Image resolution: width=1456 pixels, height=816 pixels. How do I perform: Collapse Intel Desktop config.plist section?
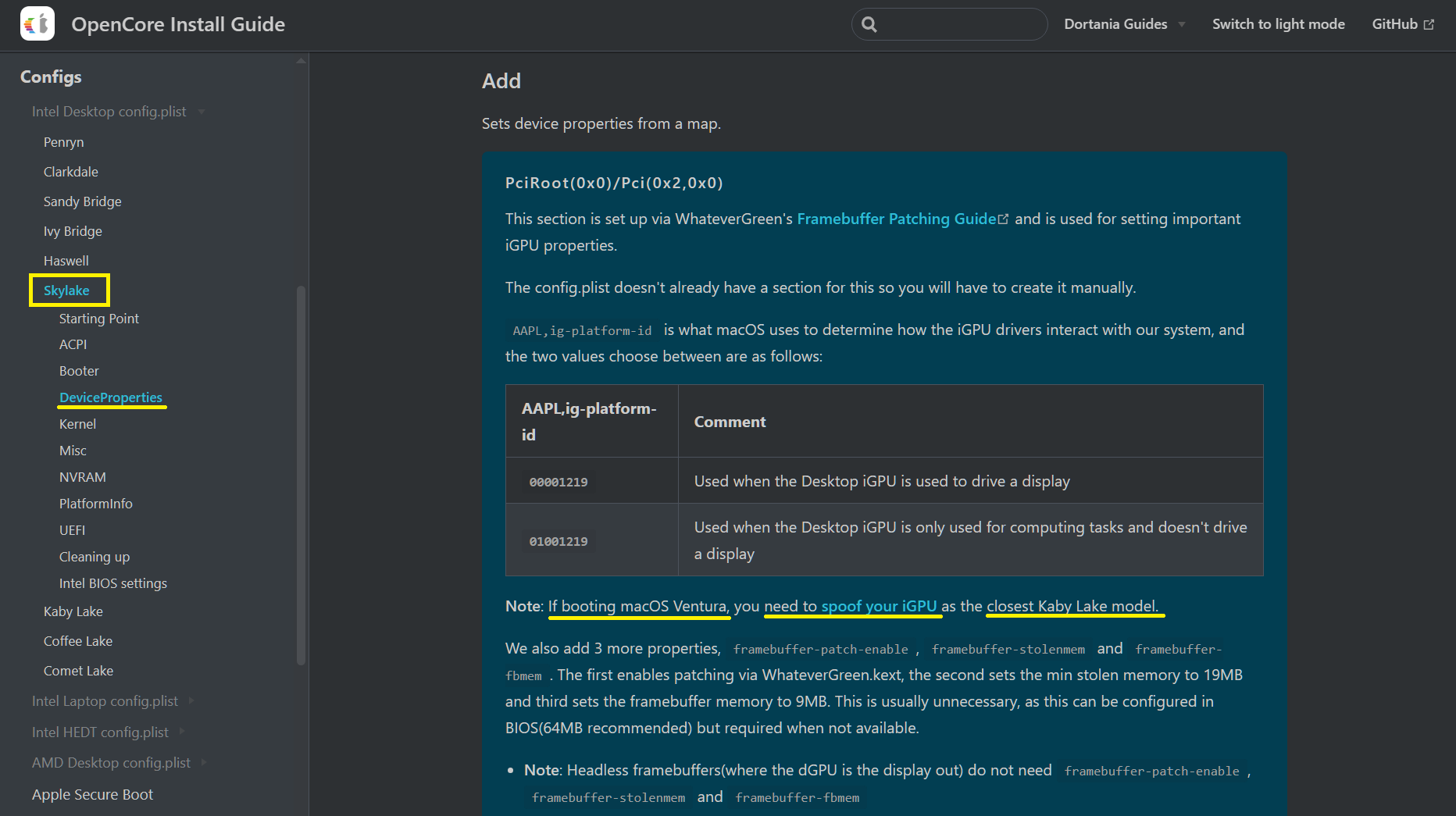118,112
